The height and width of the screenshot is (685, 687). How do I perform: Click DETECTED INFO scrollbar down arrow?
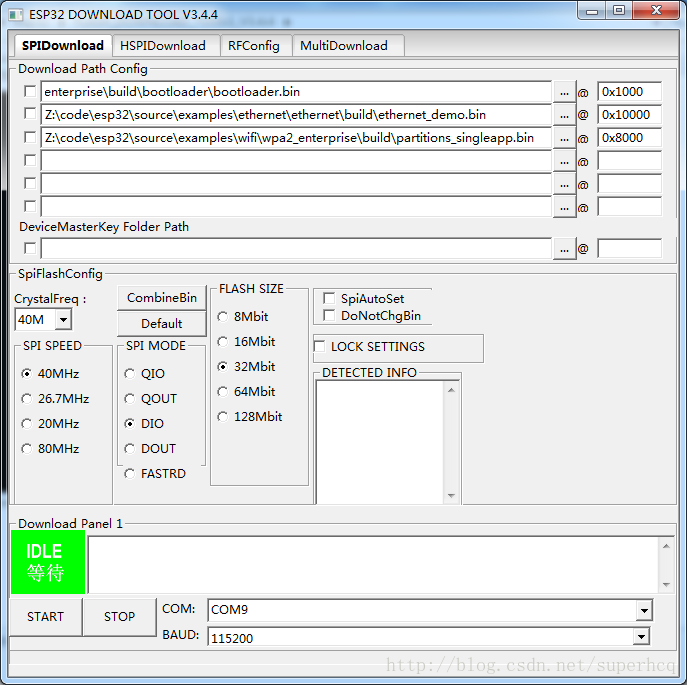click(x=451, y=496)
